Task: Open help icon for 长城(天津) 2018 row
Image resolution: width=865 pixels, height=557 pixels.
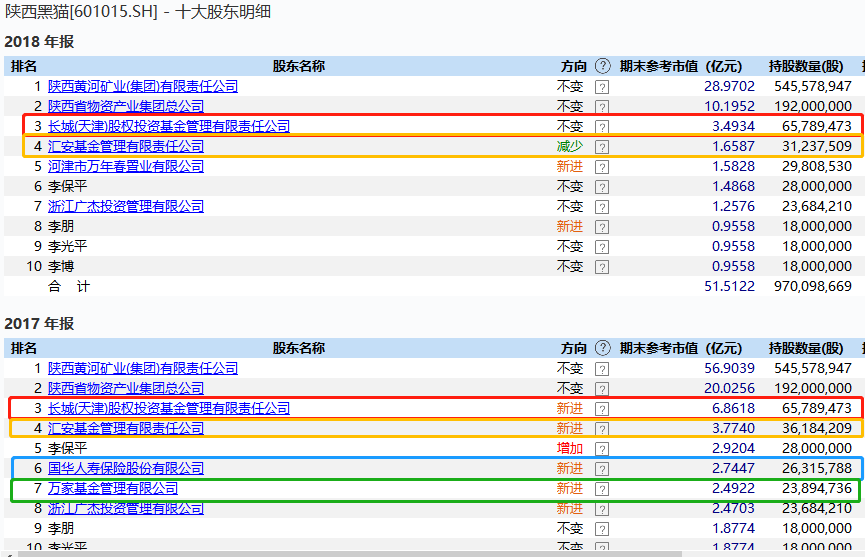Action: [x=602, y=127]
